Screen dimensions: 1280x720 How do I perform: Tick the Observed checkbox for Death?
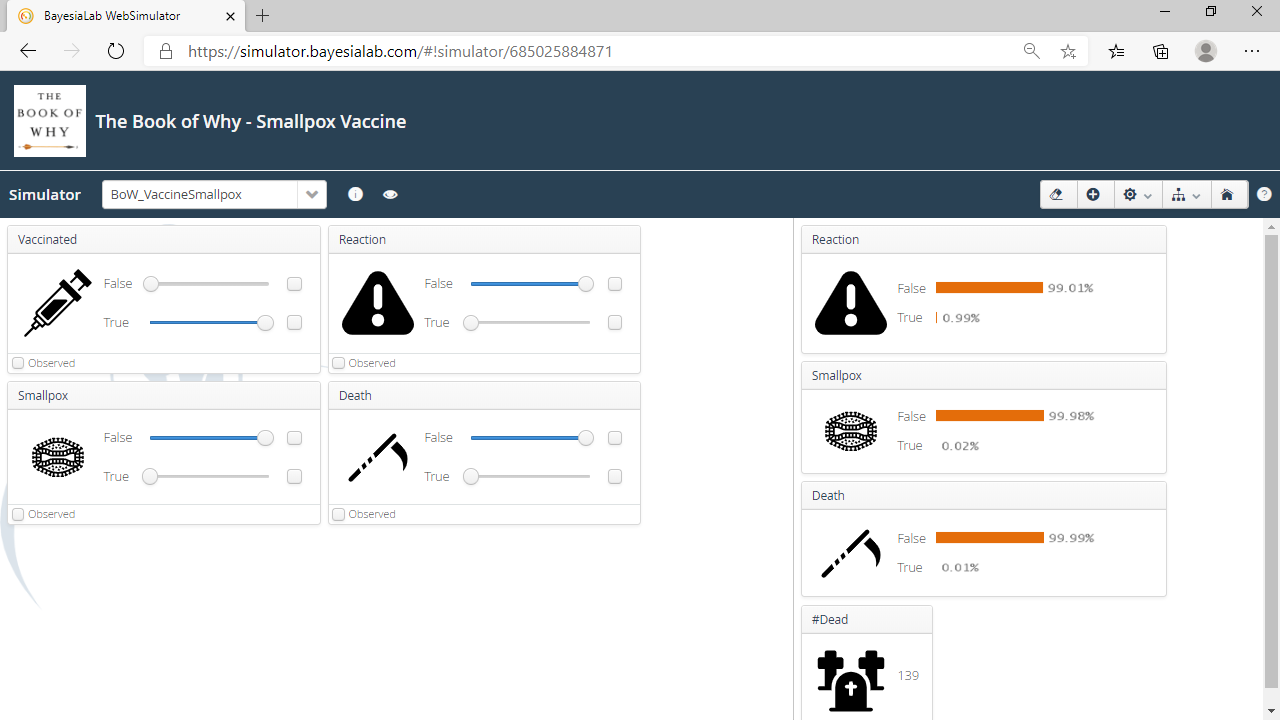[338, 513]
